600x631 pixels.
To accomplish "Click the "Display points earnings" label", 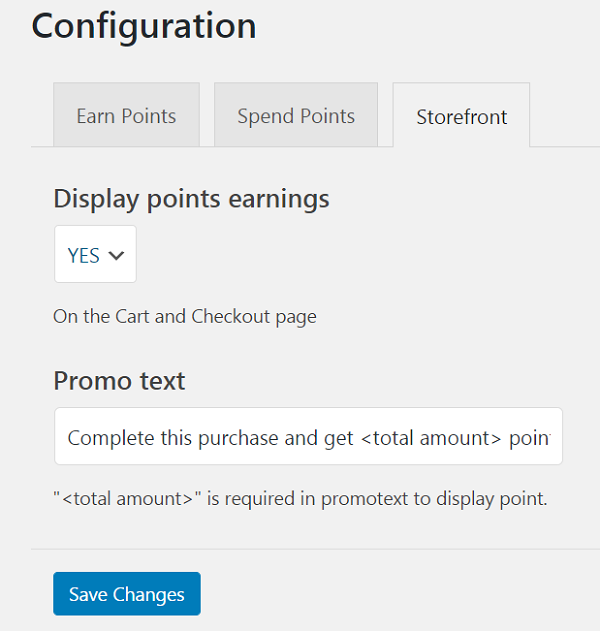I will pos(191,199).
